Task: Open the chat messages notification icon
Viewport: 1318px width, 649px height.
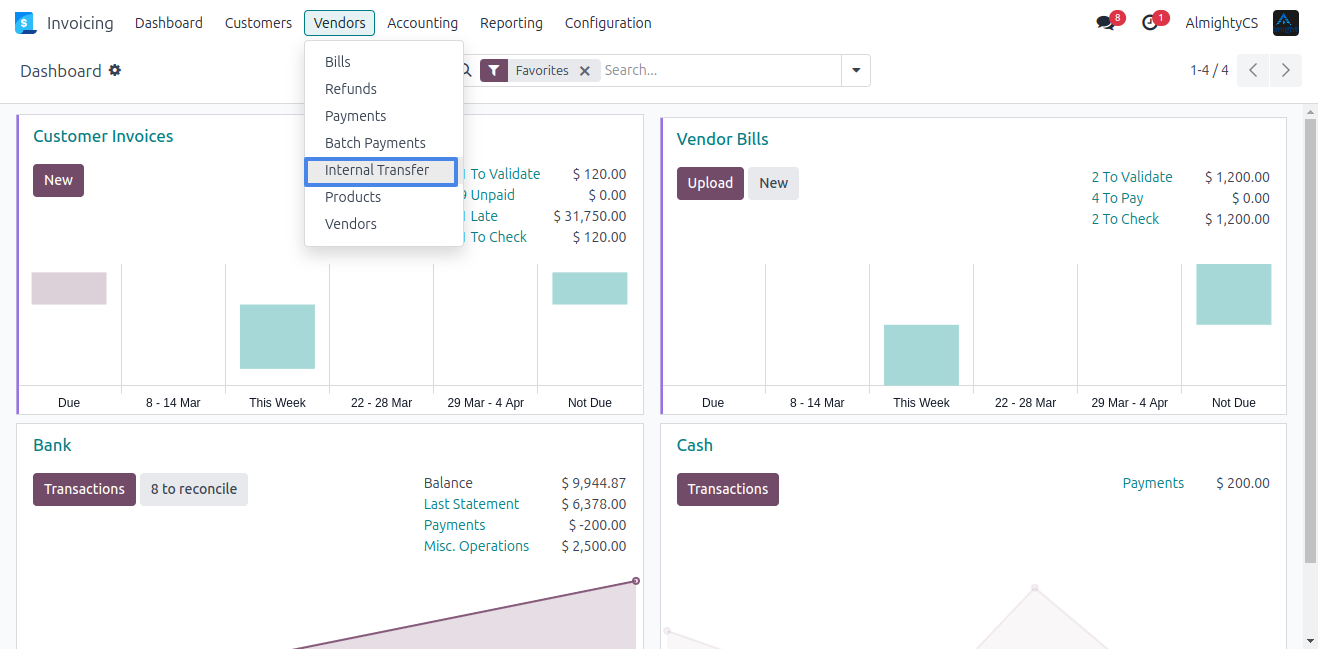Action: pos(1105,23)
